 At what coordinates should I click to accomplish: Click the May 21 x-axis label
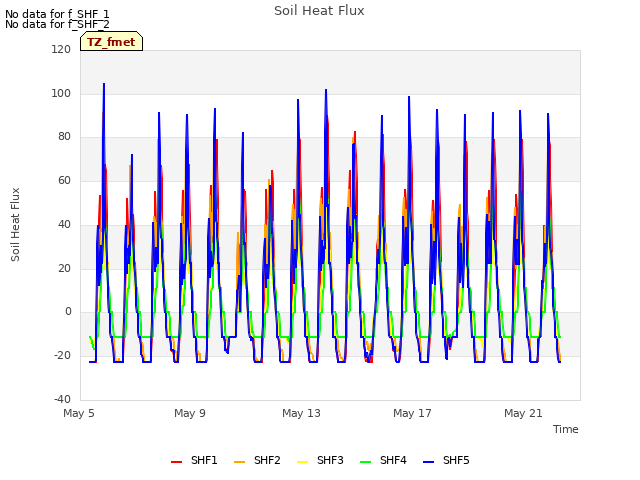(523, 413)
